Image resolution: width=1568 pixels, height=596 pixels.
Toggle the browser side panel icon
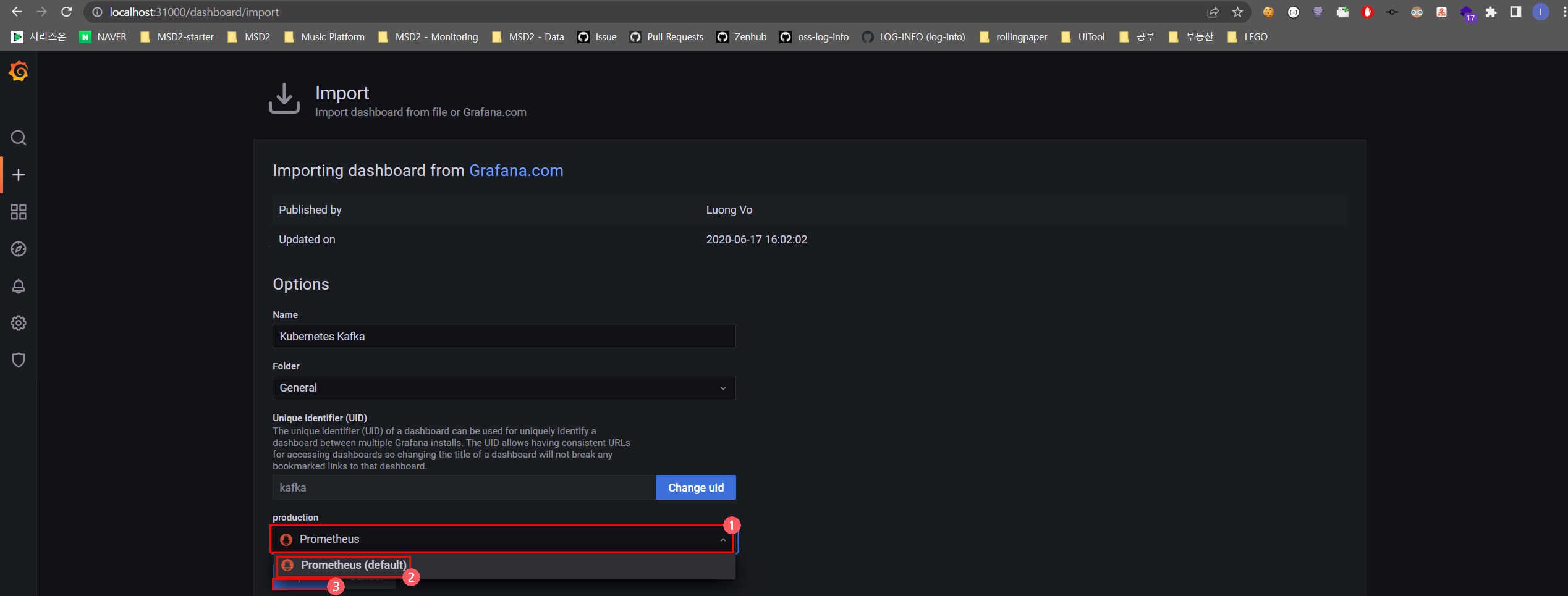pos(1515,12)
